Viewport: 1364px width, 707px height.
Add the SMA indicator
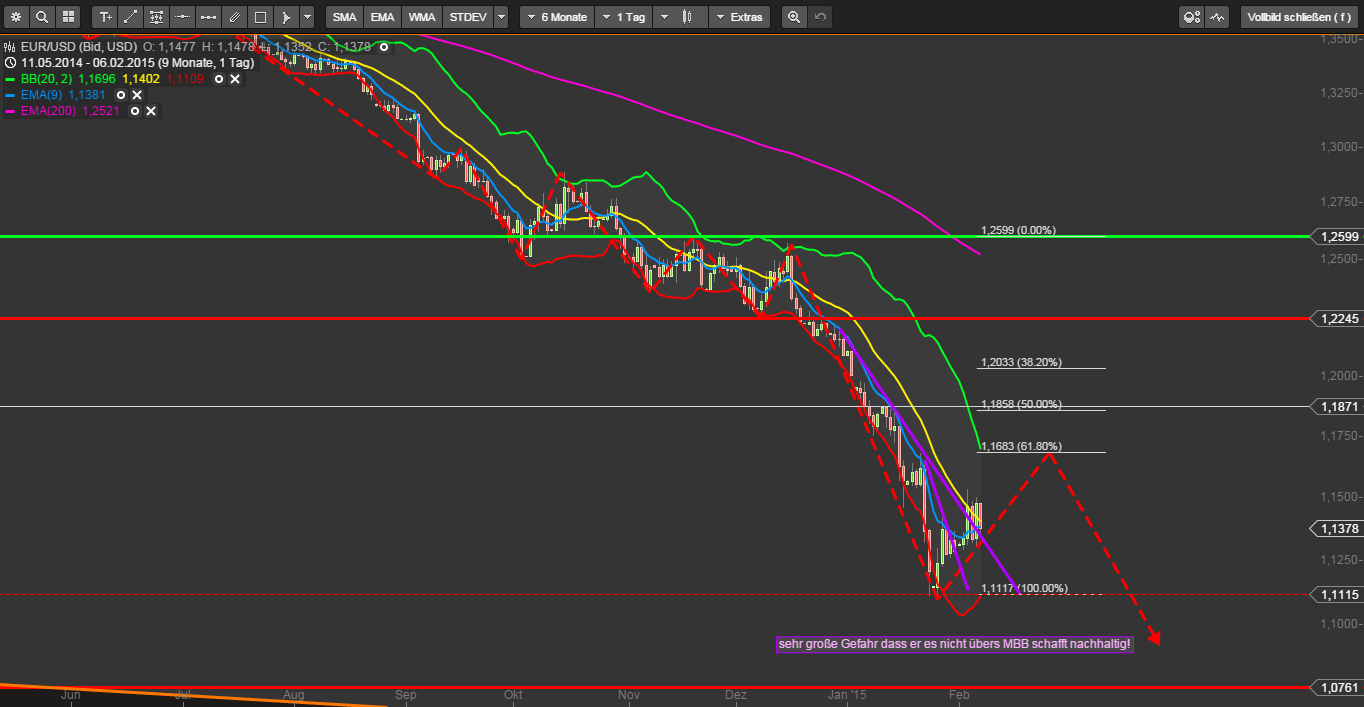tap(344, 17)
